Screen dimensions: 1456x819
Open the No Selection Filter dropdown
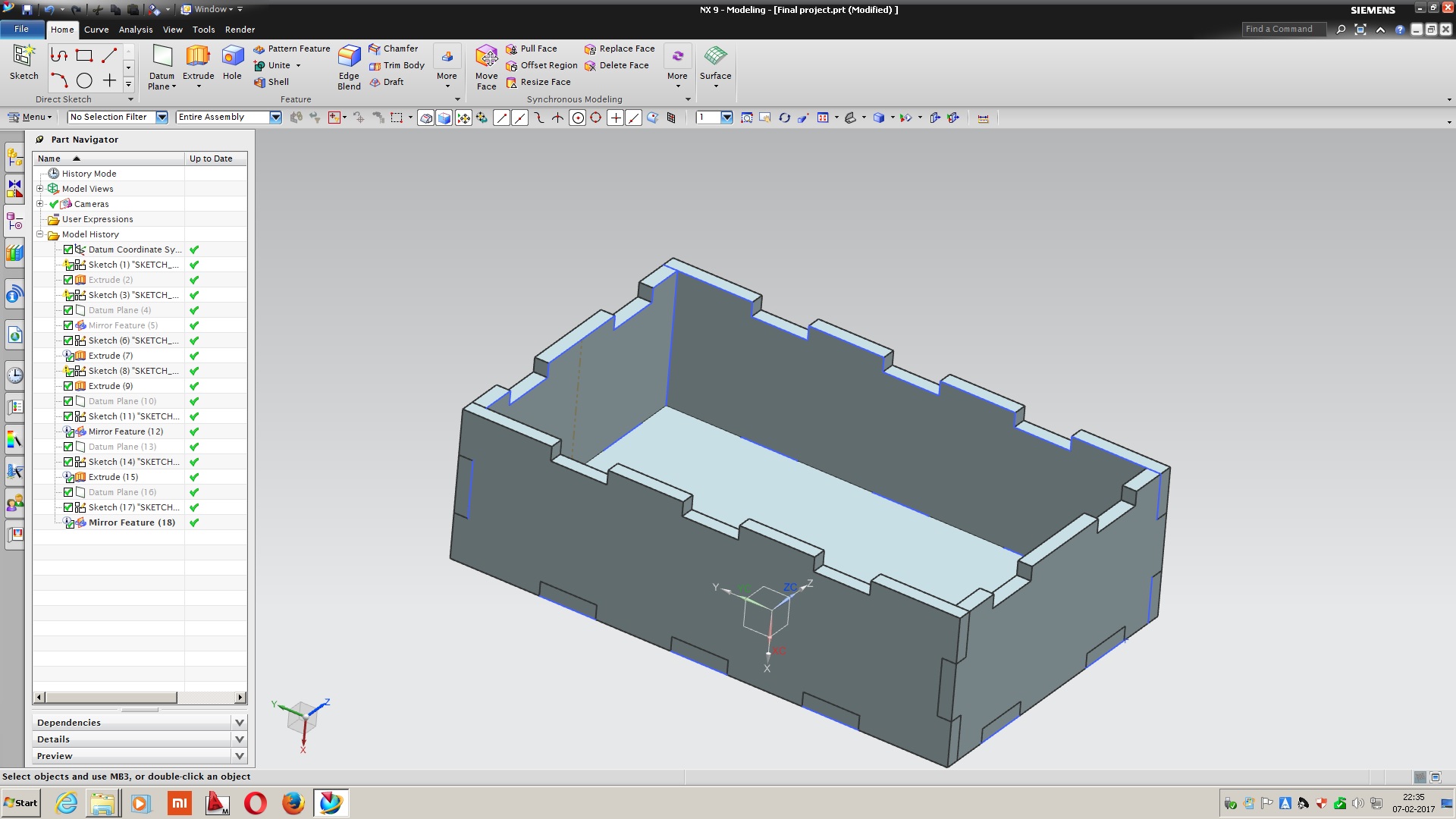click(162, 117)
